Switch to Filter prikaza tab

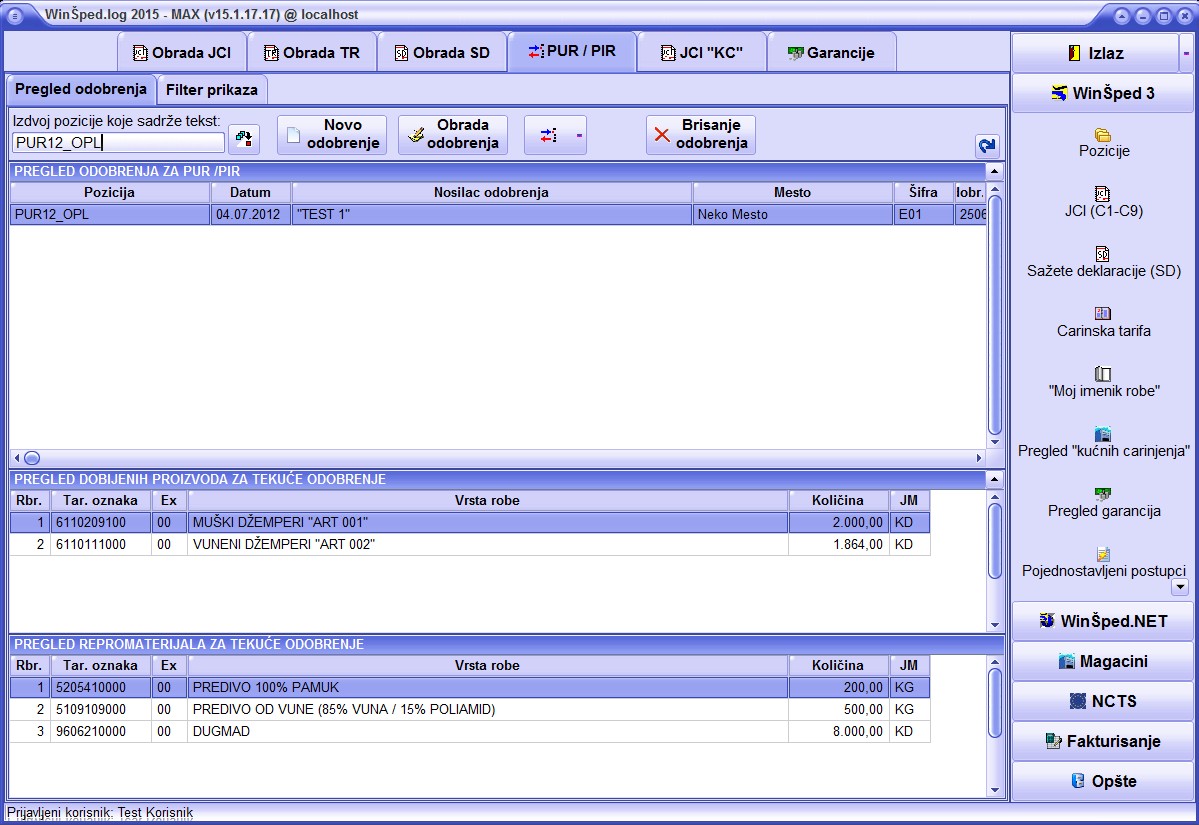pyautogui.click(x=212, y=90)
